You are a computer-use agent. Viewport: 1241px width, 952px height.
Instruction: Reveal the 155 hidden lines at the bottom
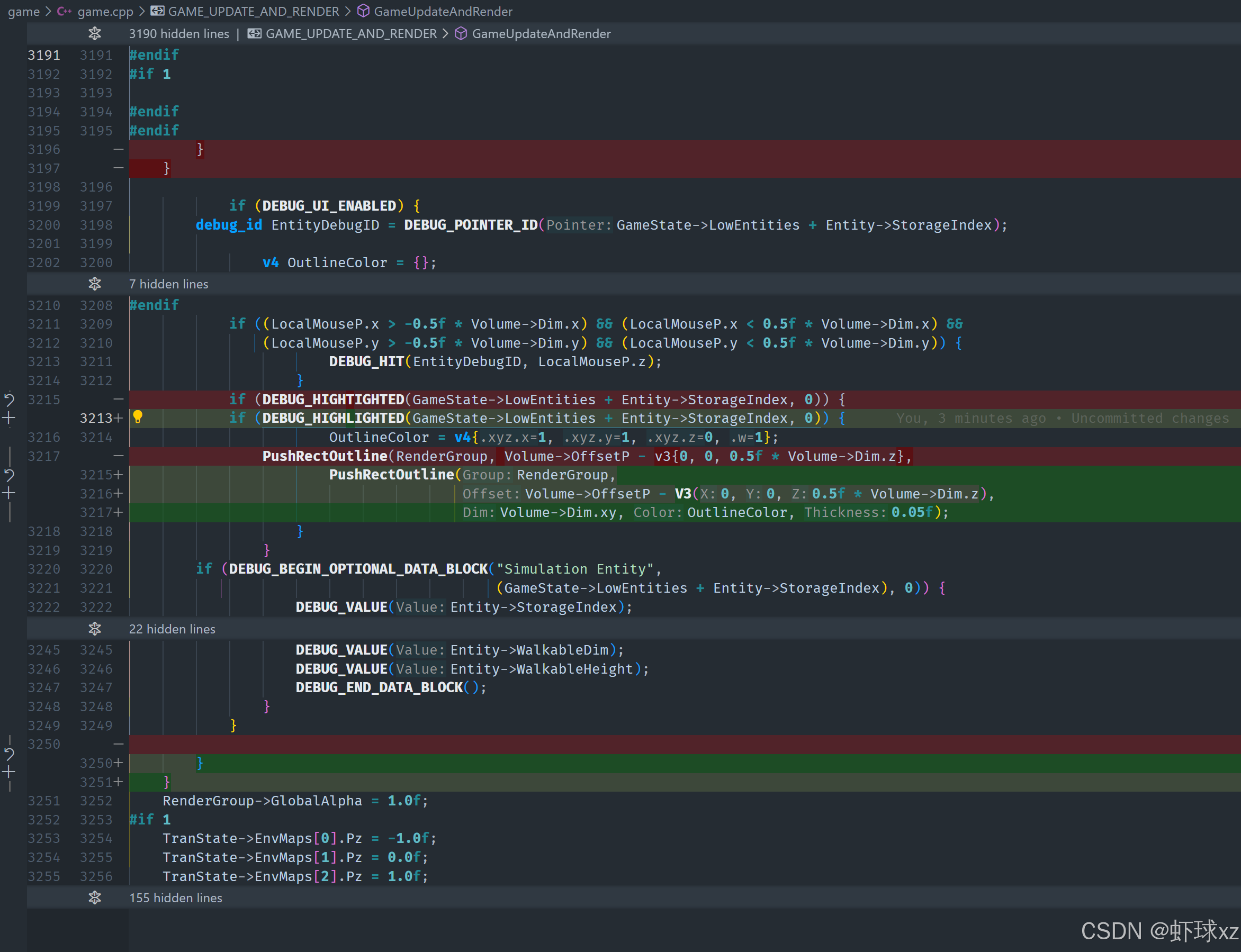click(x=95, y=897)
